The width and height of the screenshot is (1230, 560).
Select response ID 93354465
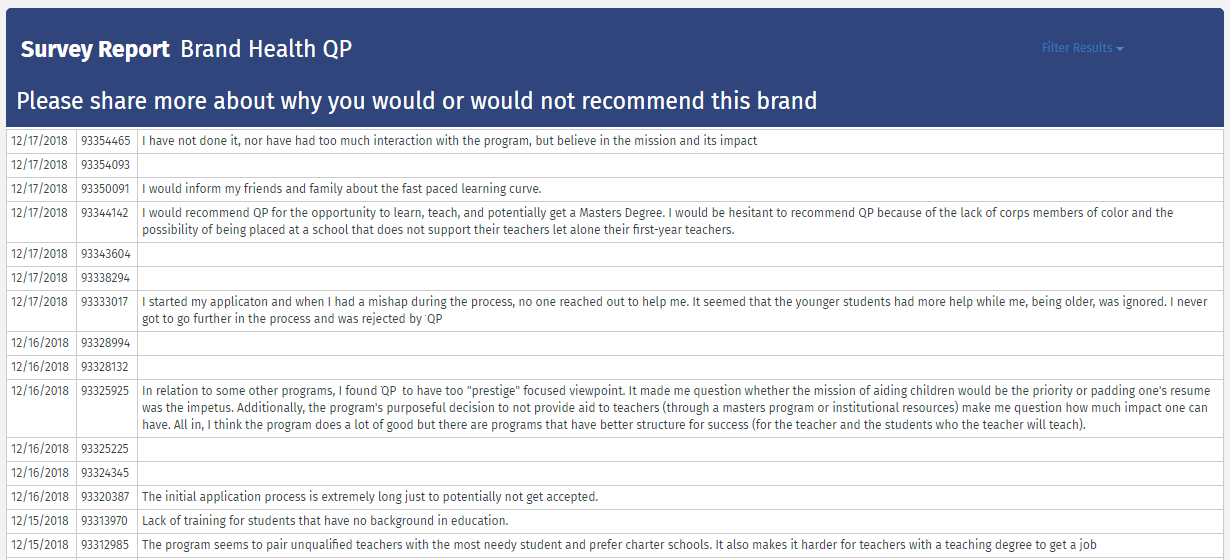(x=106, y=141)
